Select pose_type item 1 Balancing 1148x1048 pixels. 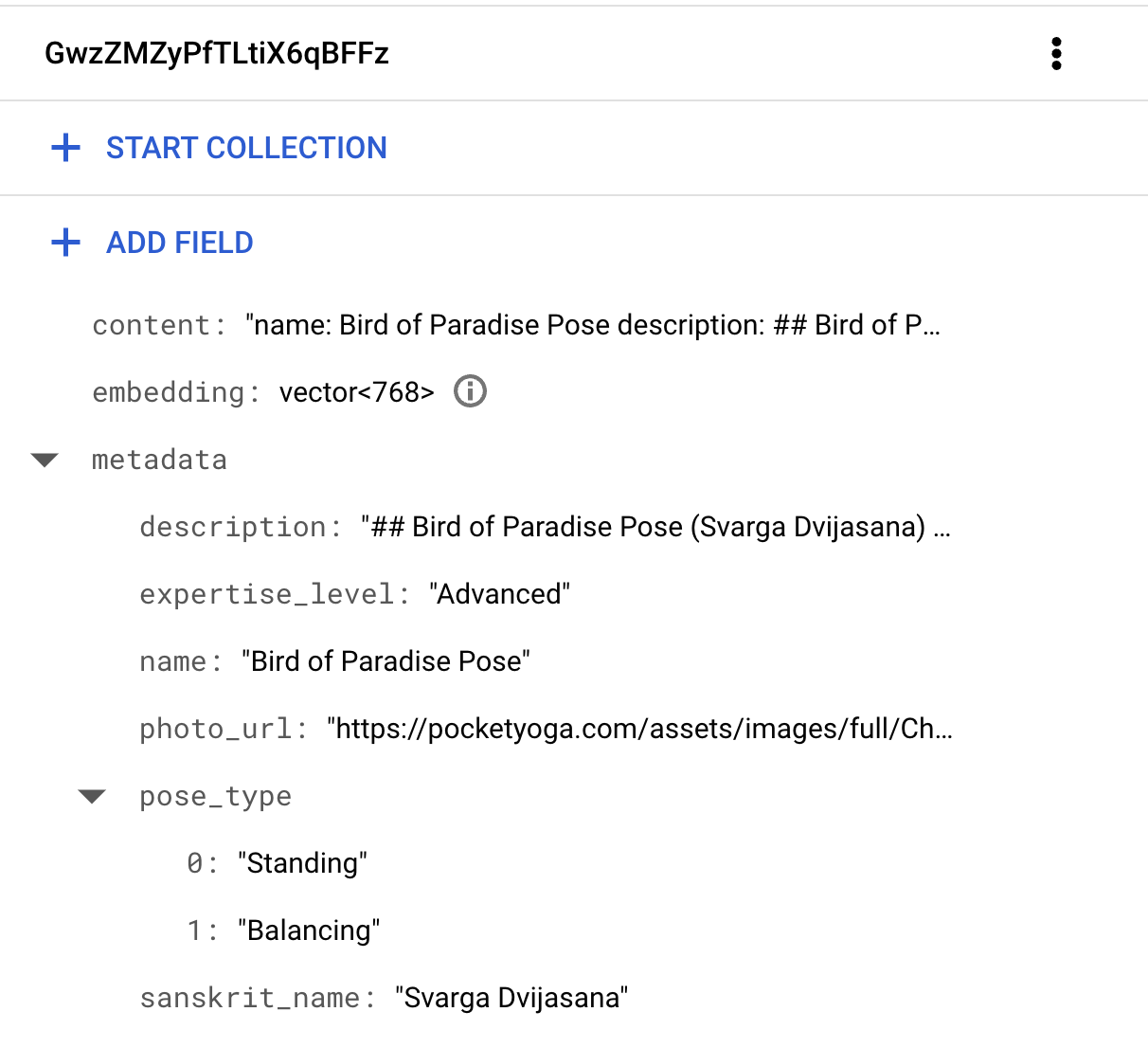click(x=310, y=931)
